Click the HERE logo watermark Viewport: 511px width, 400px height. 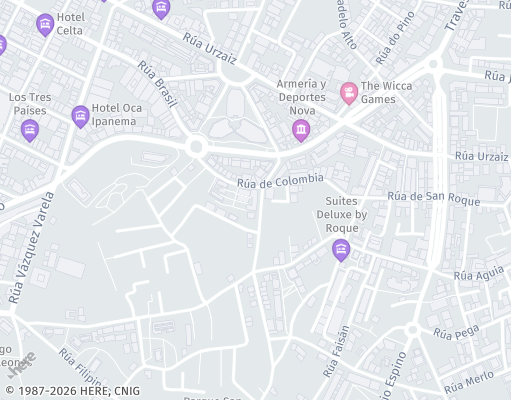pyautogui.click(x=21, y=366)
